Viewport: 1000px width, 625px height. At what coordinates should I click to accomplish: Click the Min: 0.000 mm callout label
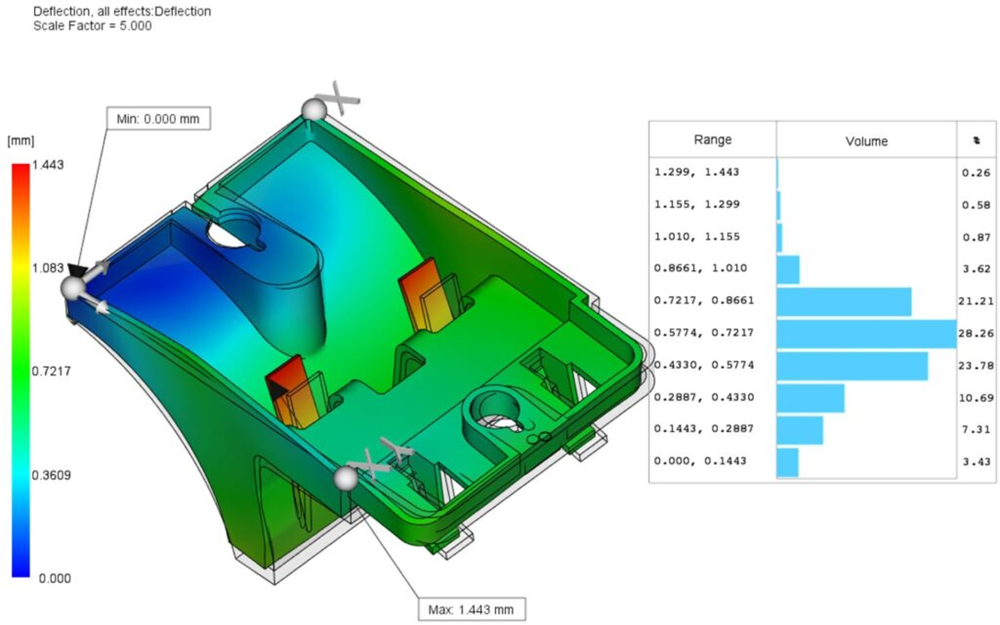pos(158,119)
